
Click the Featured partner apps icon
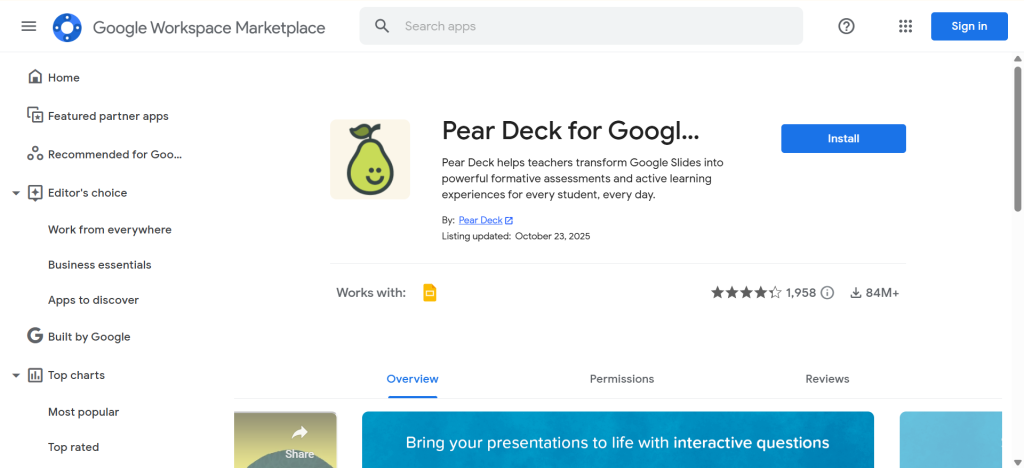[x=35, y=116]
